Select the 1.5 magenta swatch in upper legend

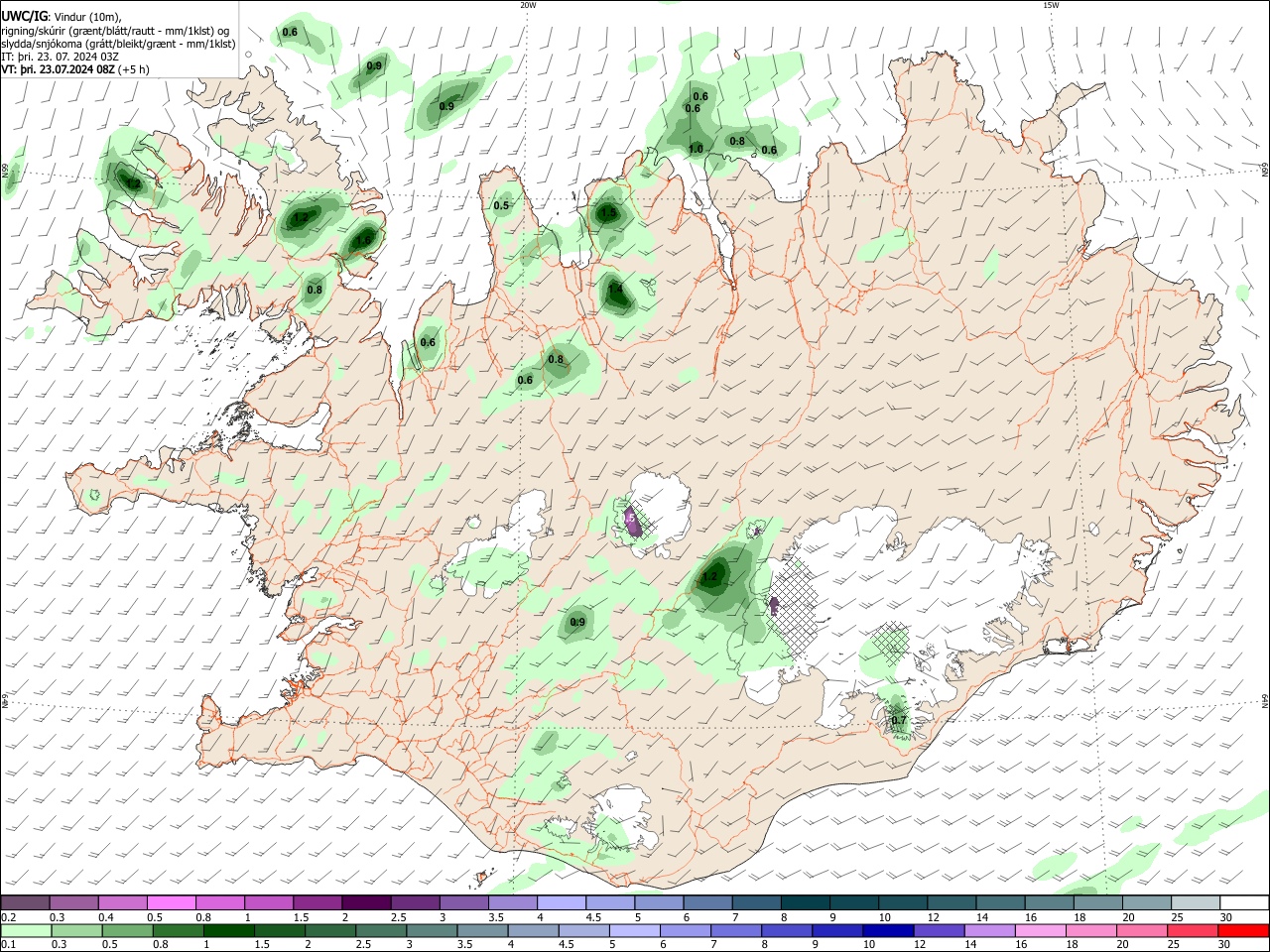click(x=317, y=902)
